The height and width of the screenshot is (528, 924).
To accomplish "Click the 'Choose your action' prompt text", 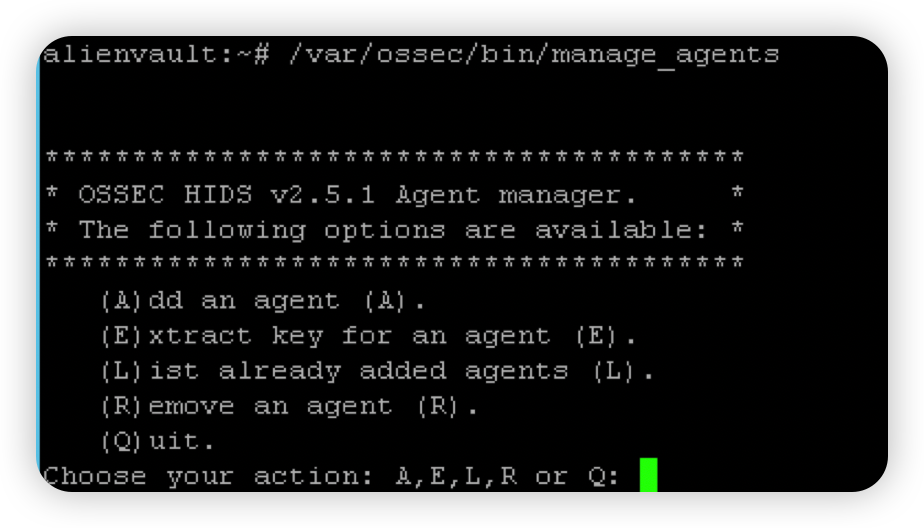I will (207, 476).
